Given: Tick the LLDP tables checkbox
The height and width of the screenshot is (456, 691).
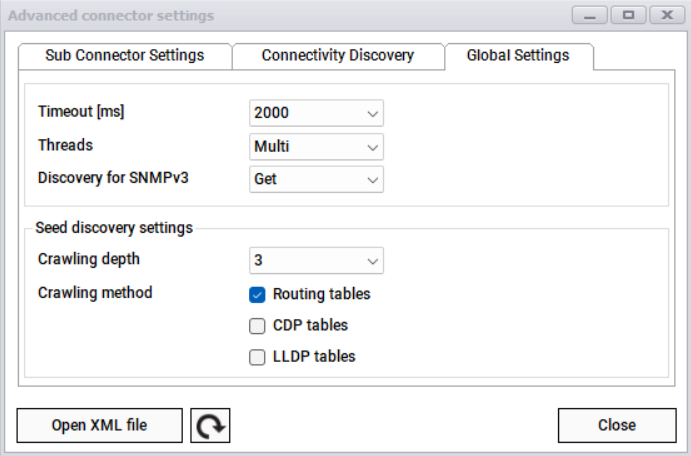Looking at the screenshot, I should click(x=257, y=356).
